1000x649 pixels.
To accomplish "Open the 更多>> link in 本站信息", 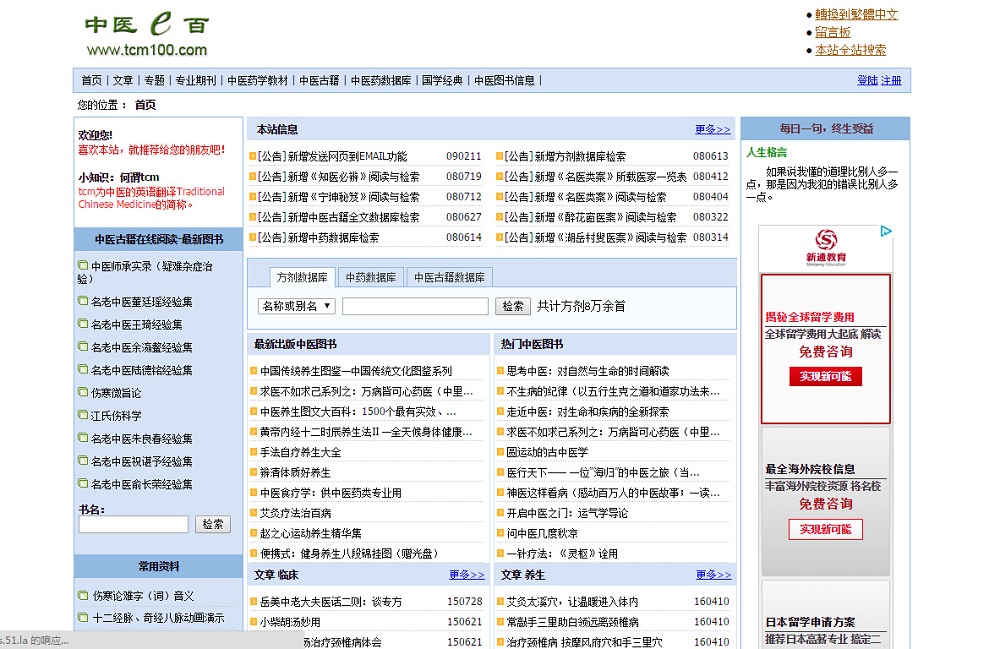I will click(x=712, y=129).
